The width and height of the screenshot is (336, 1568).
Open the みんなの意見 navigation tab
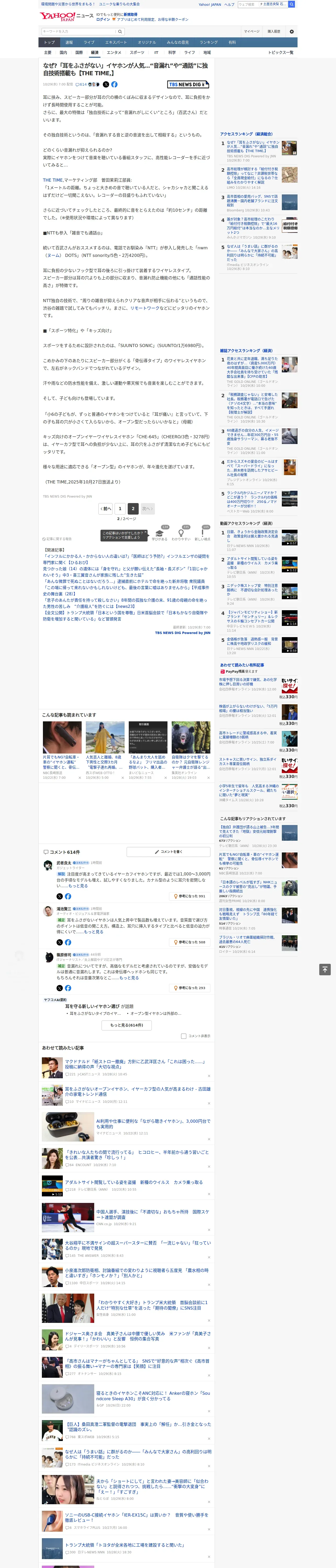(178, 43)
